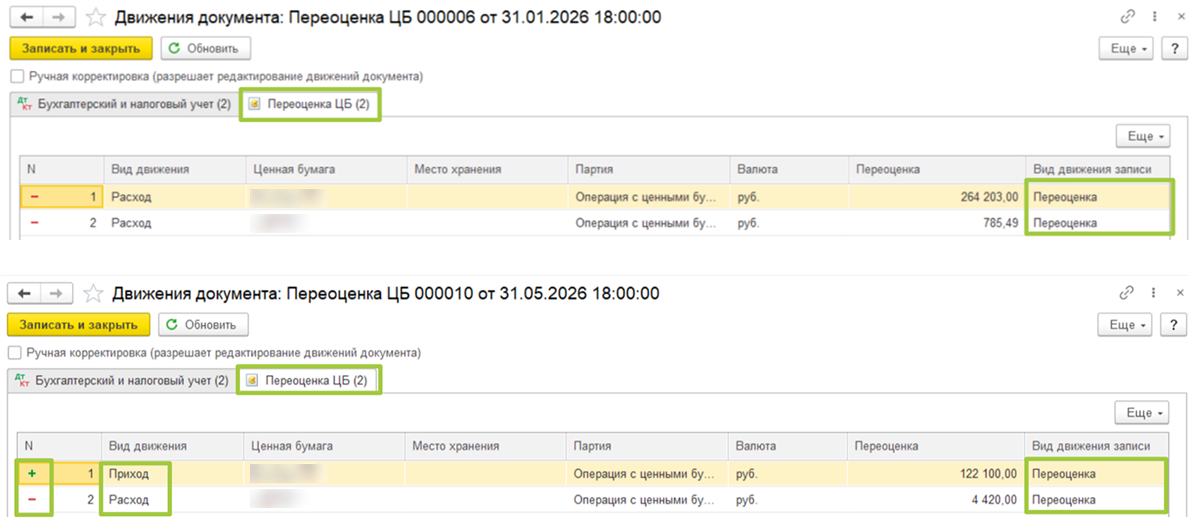Screen dimensions: 1200x529
Task: Switch to Бухгалтерский и налоговый учет tab, 000010
Action: point(122,380)
